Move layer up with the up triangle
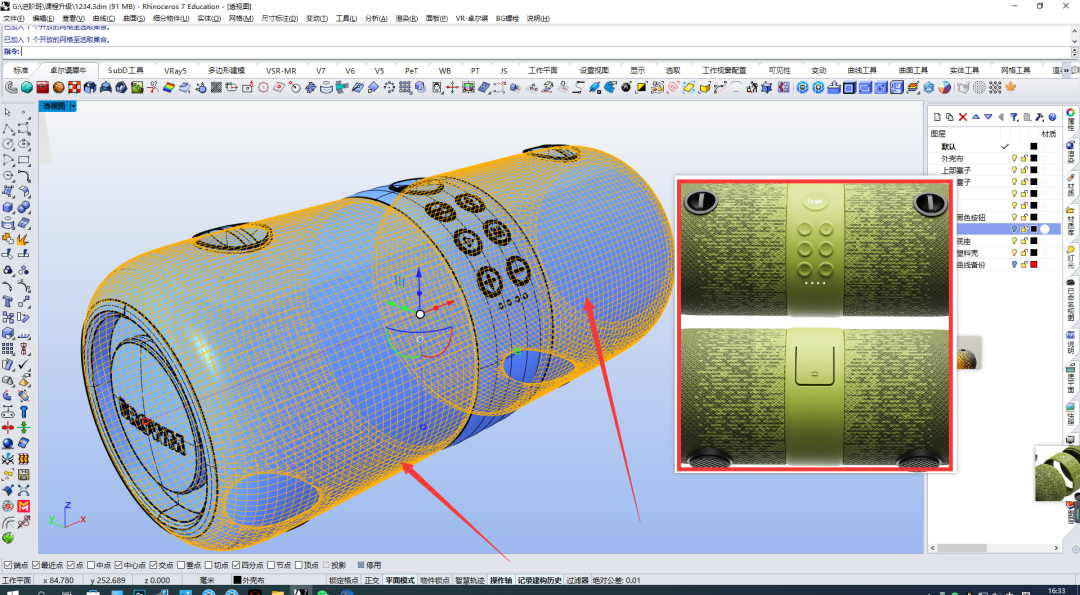 pos(975,117)
